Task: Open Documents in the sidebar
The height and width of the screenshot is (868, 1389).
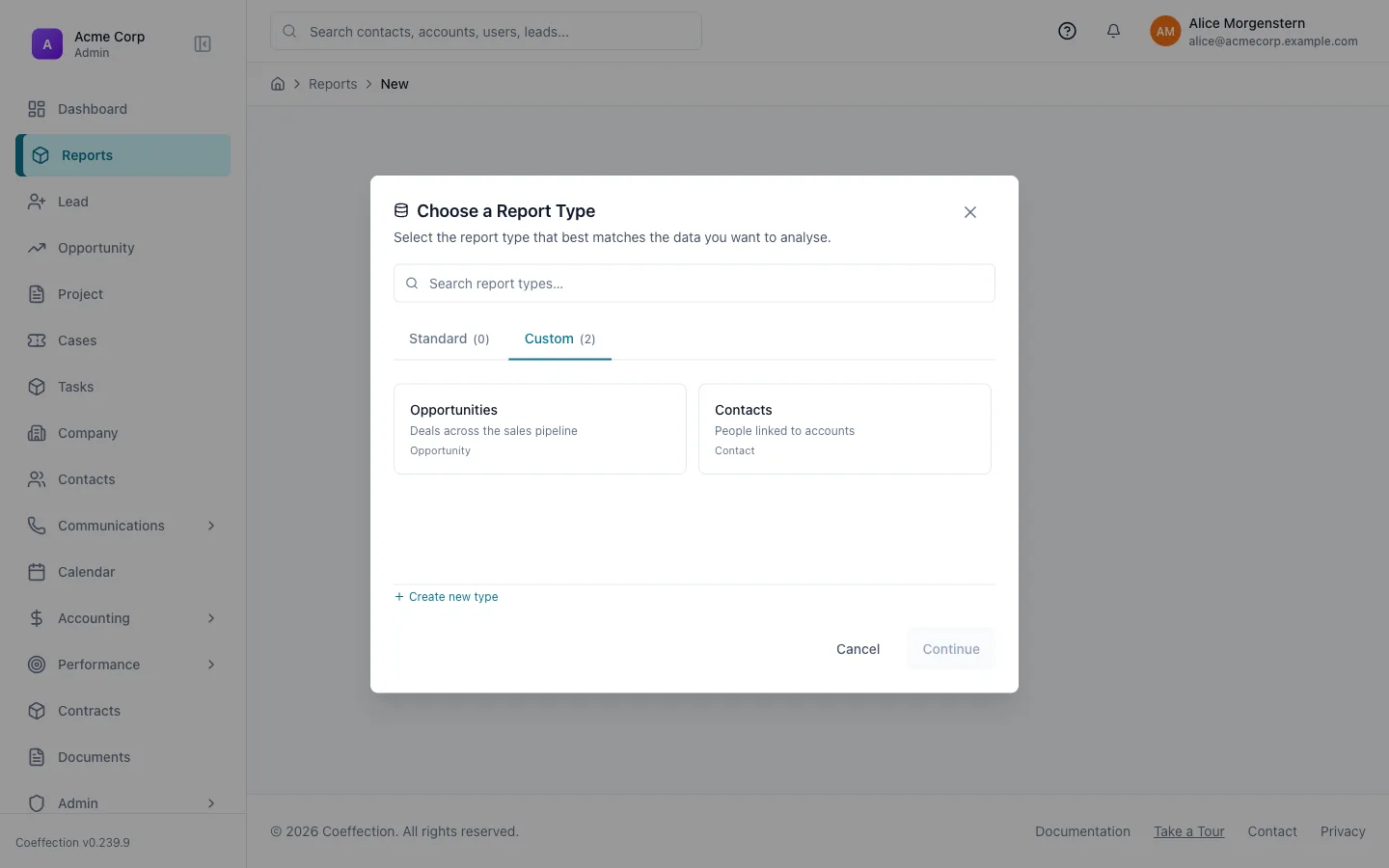Action: (123, 757)
